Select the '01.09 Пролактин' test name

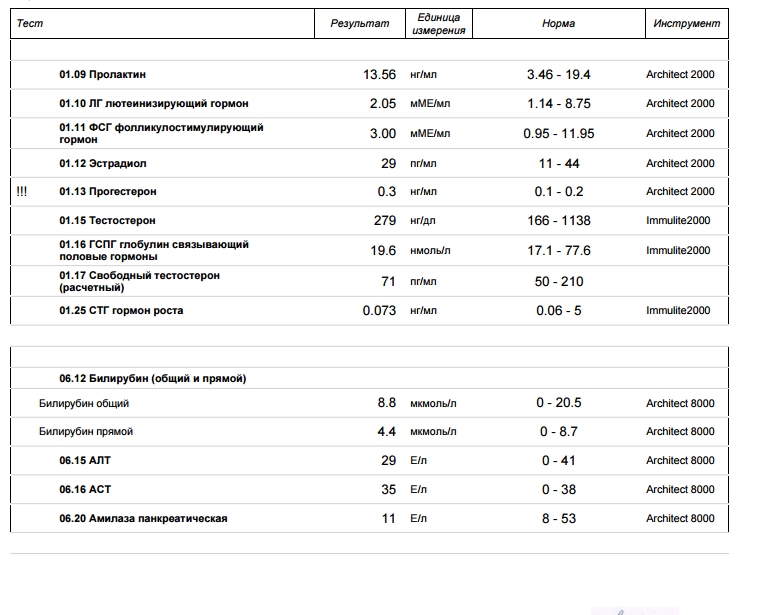click(102, 74)
